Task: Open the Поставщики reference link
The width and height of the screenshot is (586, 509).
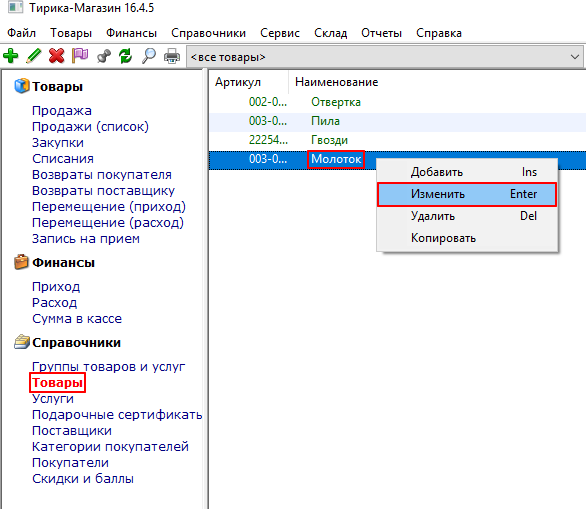Action: pos(72,431)
